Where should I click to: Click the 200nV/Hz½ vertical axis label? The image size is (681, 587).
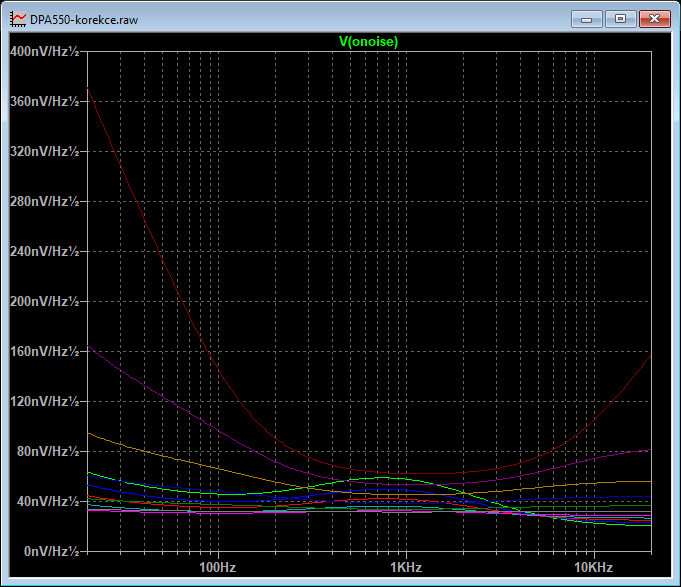click(45, 301)
